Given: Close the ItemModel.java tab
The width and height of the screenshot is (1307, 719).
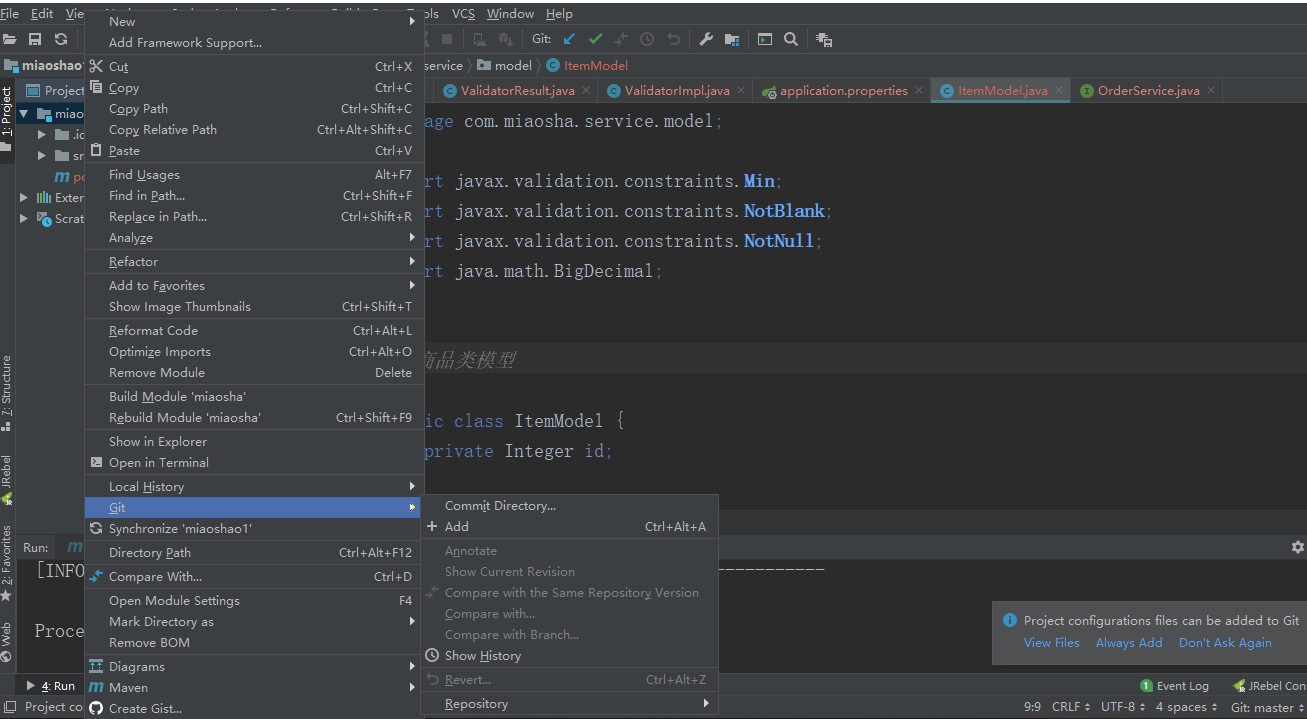Looking at the screenshot, I should [1058, 90].
